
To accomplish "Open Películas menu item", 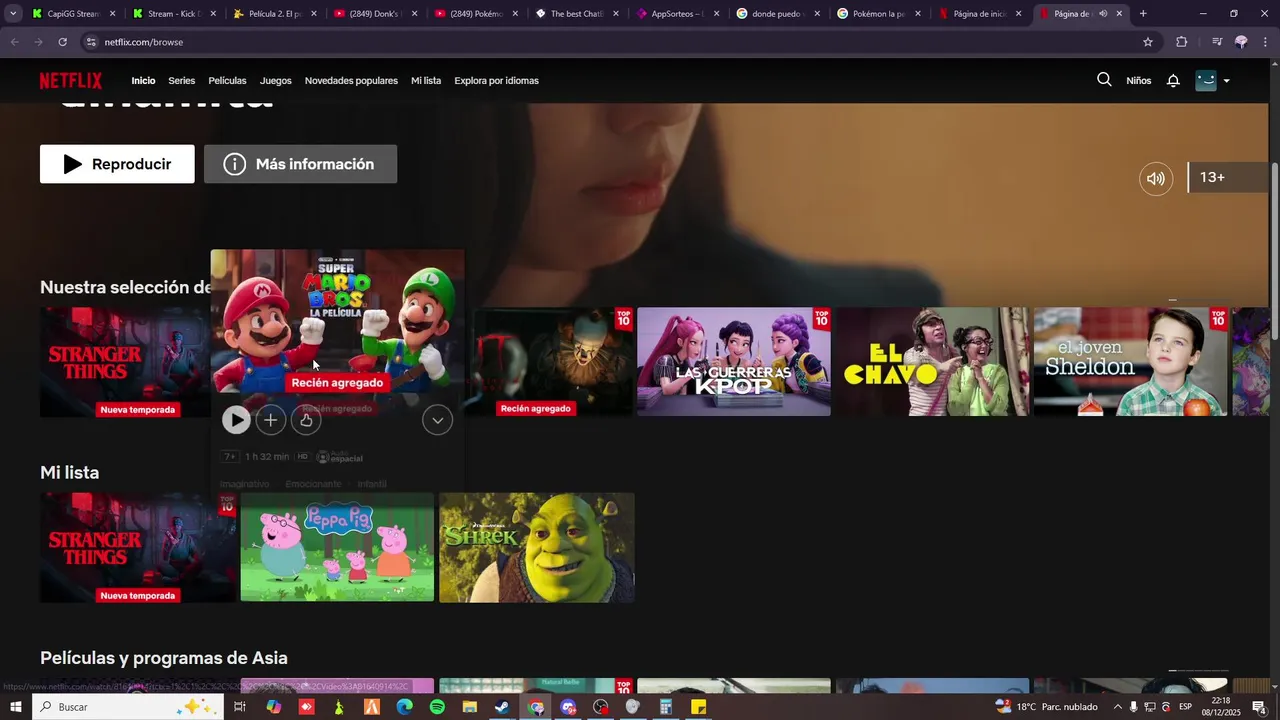I will pyautogui.click(x=227, y=81).
